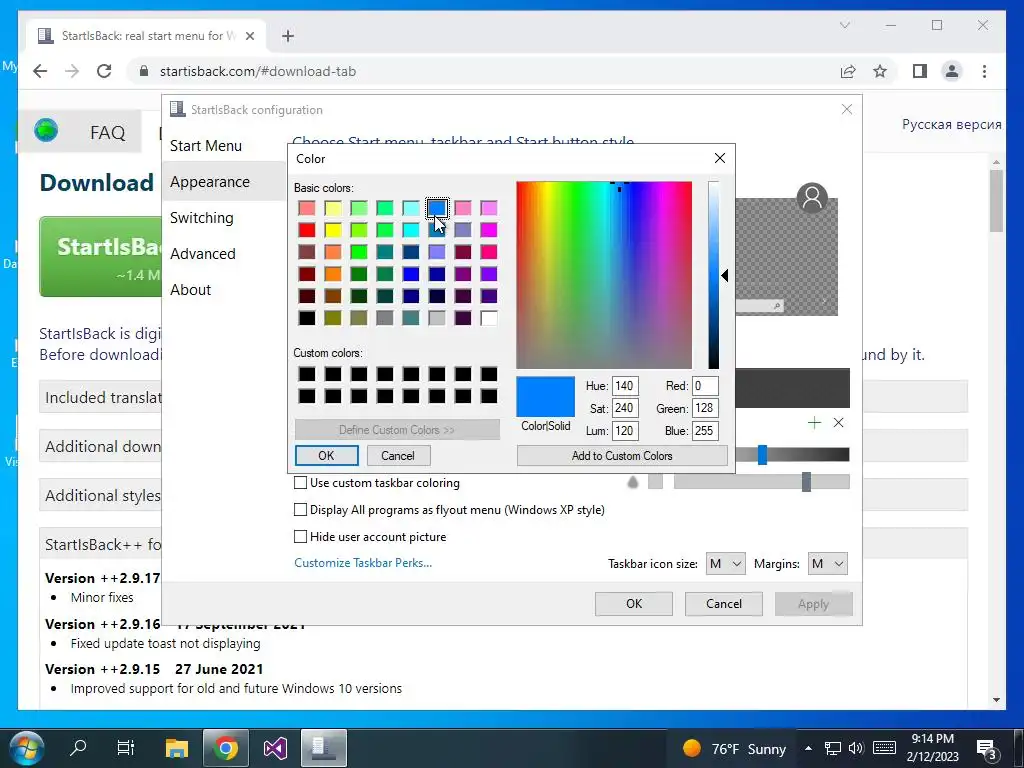Open taskbar search magnifier
Screen dimensions: 1024x768
(78, 748)
